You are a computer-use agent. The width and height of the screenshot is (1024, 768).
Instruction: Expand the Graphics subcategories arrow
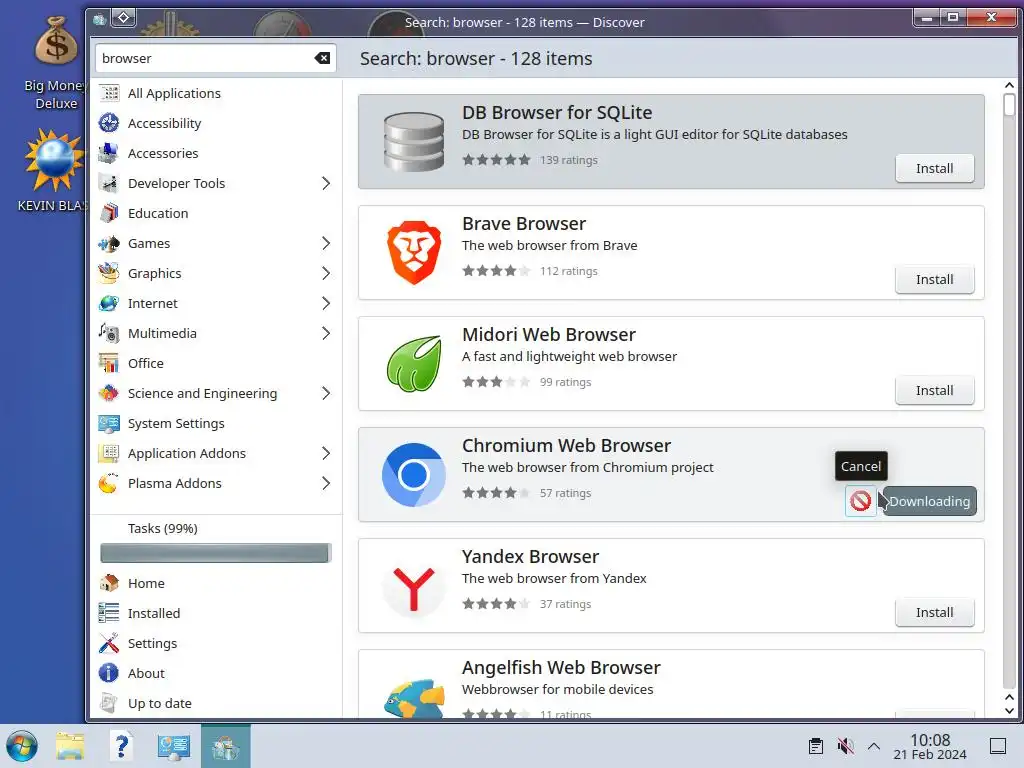tap(326, 274)
